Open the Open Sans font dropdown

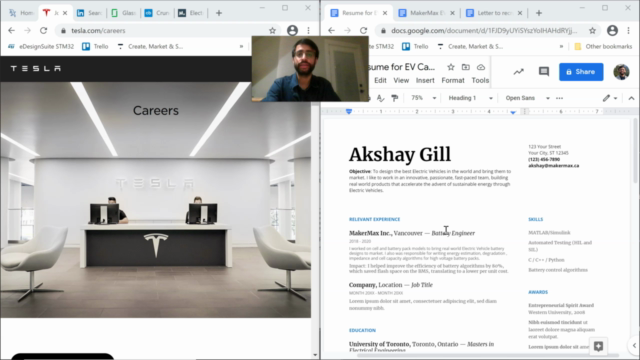pyautogui.click(x=527, y=98)
